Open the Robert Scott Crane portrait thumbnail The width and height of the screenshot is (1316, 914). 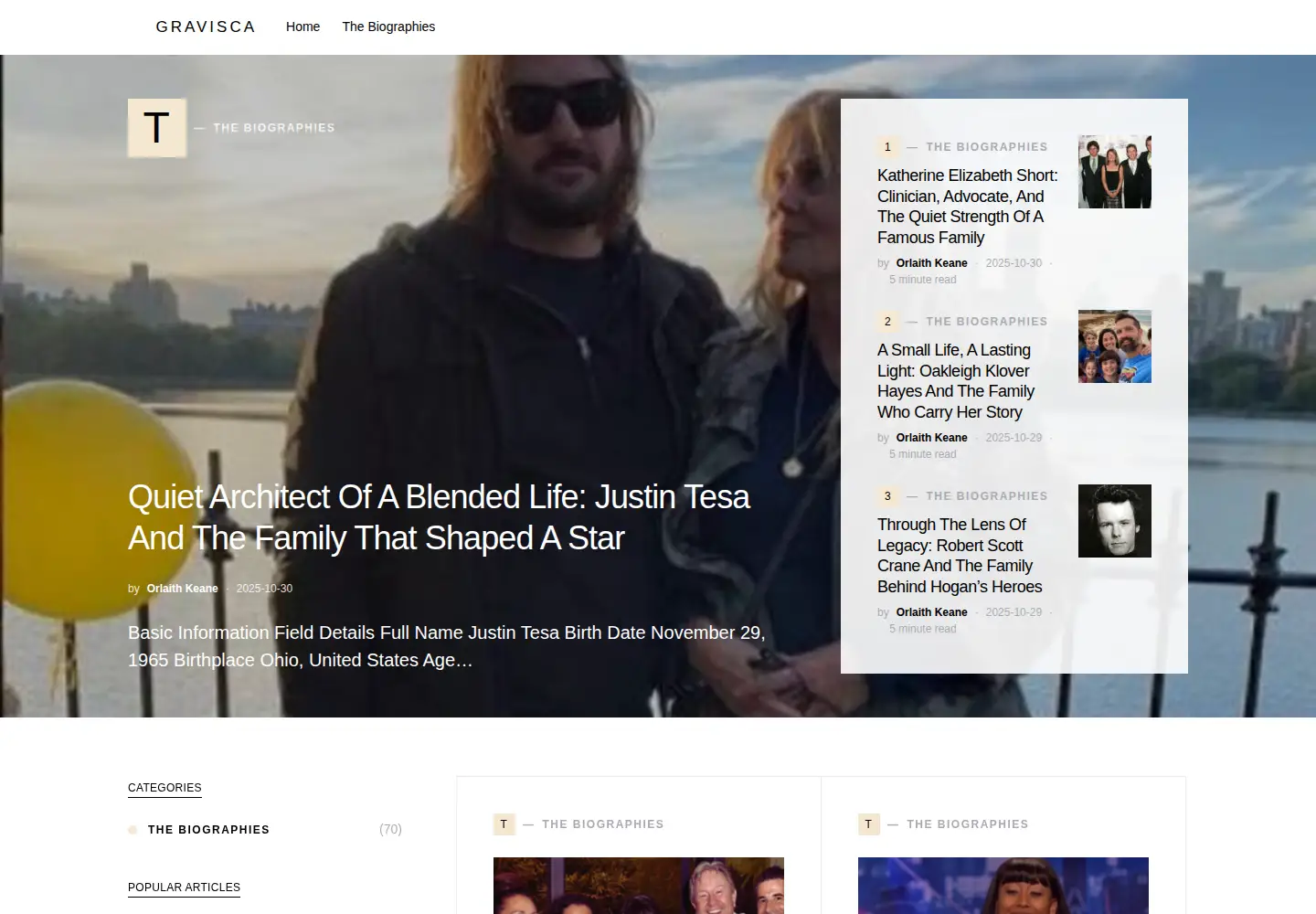tap(1115, 521)
